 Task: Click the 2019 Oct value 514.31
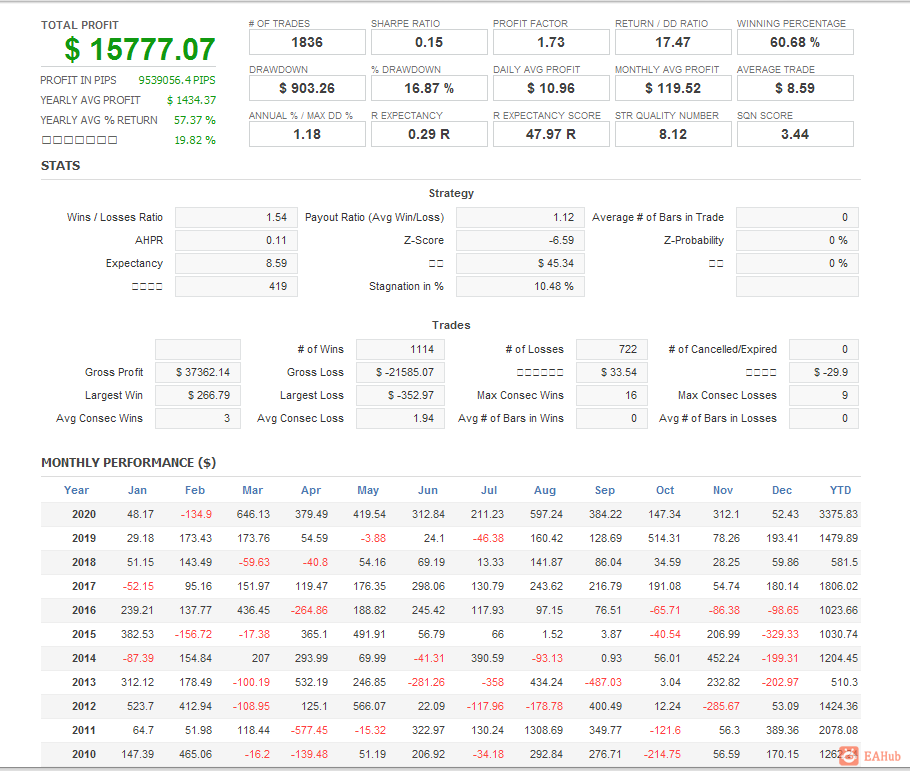point(665,538)
